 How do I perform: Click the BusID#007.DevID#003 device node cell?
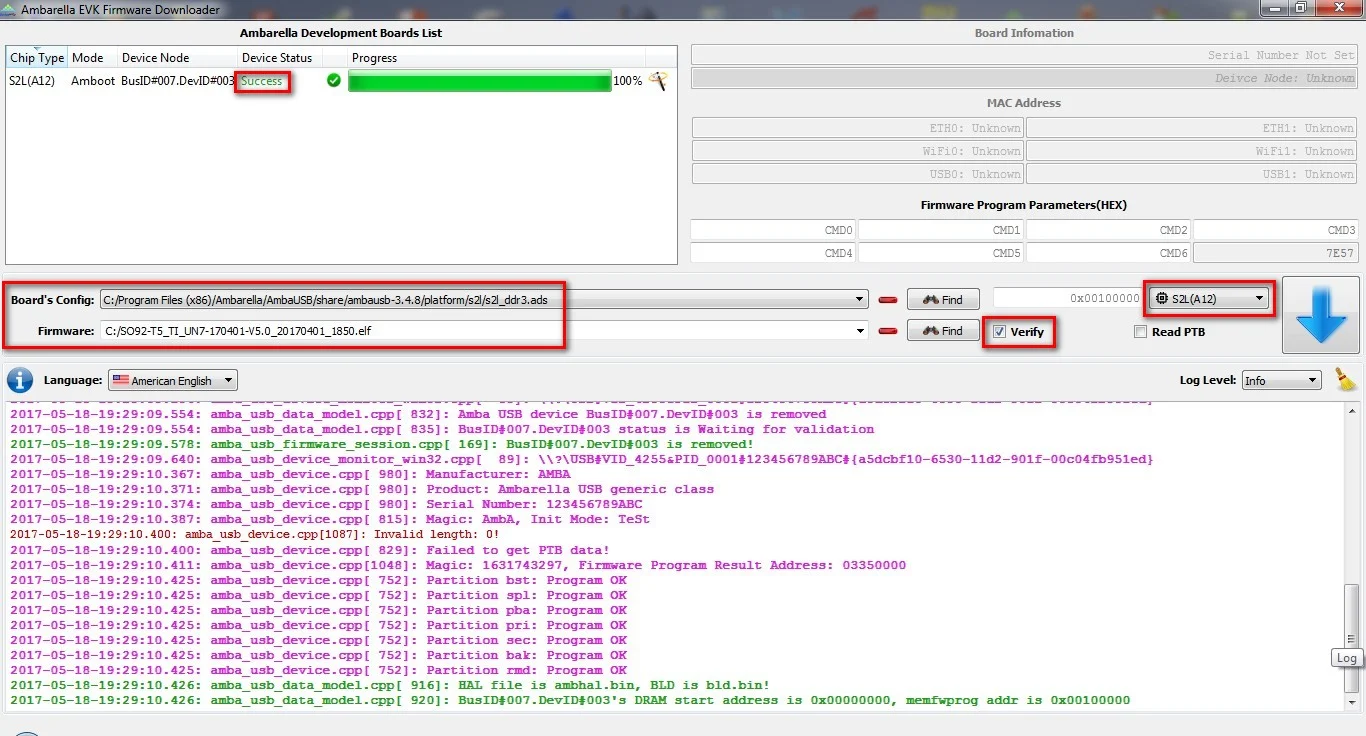[x=178, y=81]
